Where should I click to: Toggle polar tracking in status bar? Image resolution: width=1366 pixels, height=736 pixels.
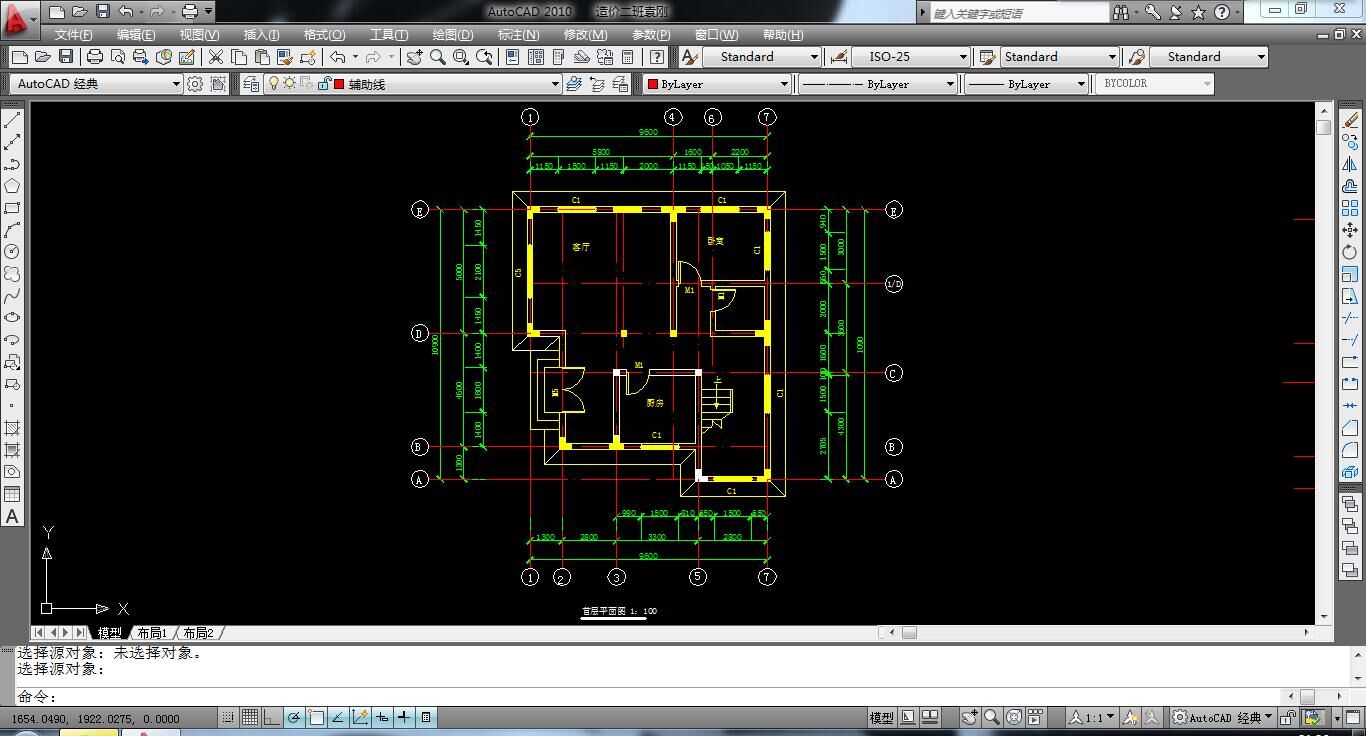pos(294,717)
